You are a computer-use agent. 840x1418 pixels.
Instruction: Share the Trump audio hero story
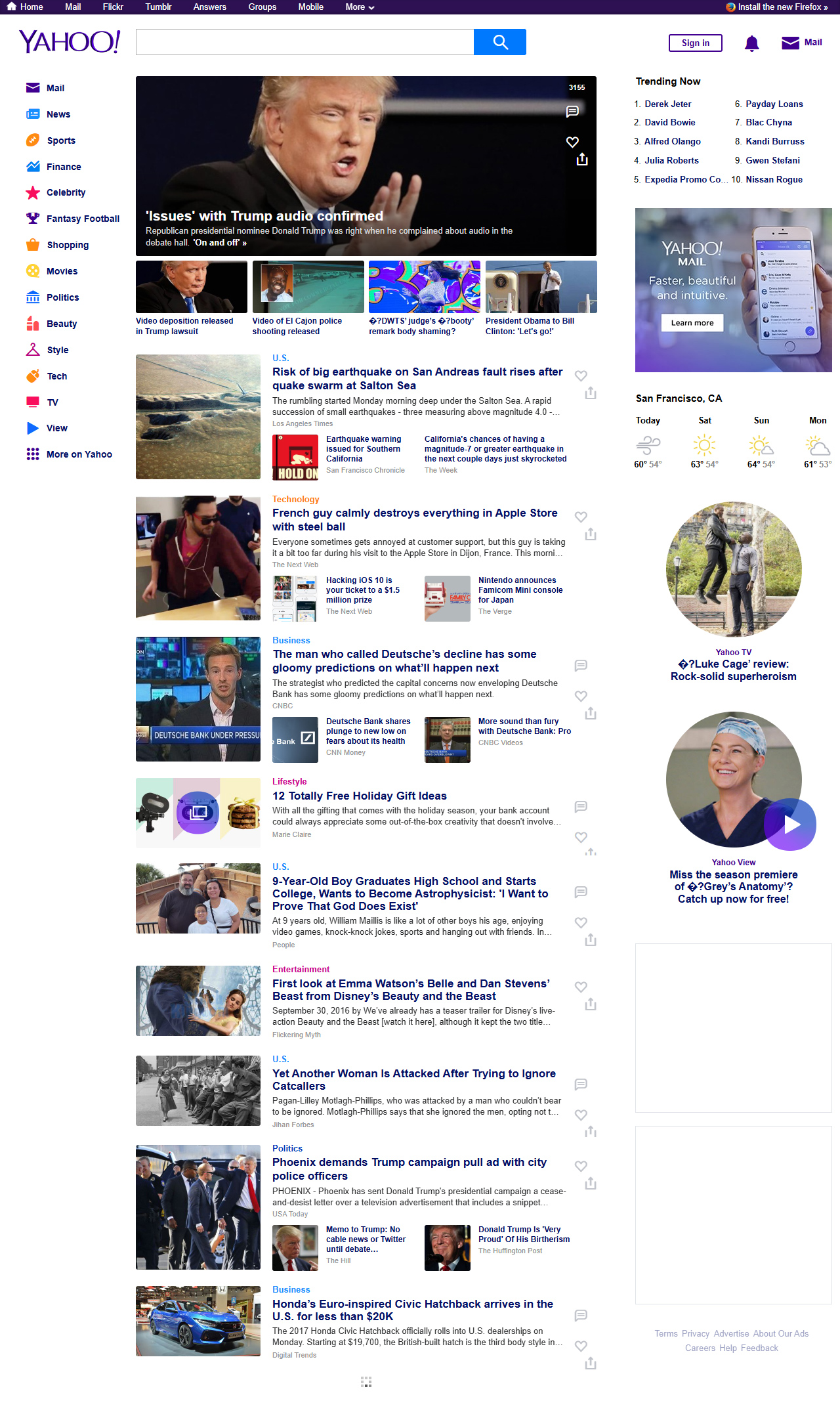pyautogui.click(x=582, y=160)
